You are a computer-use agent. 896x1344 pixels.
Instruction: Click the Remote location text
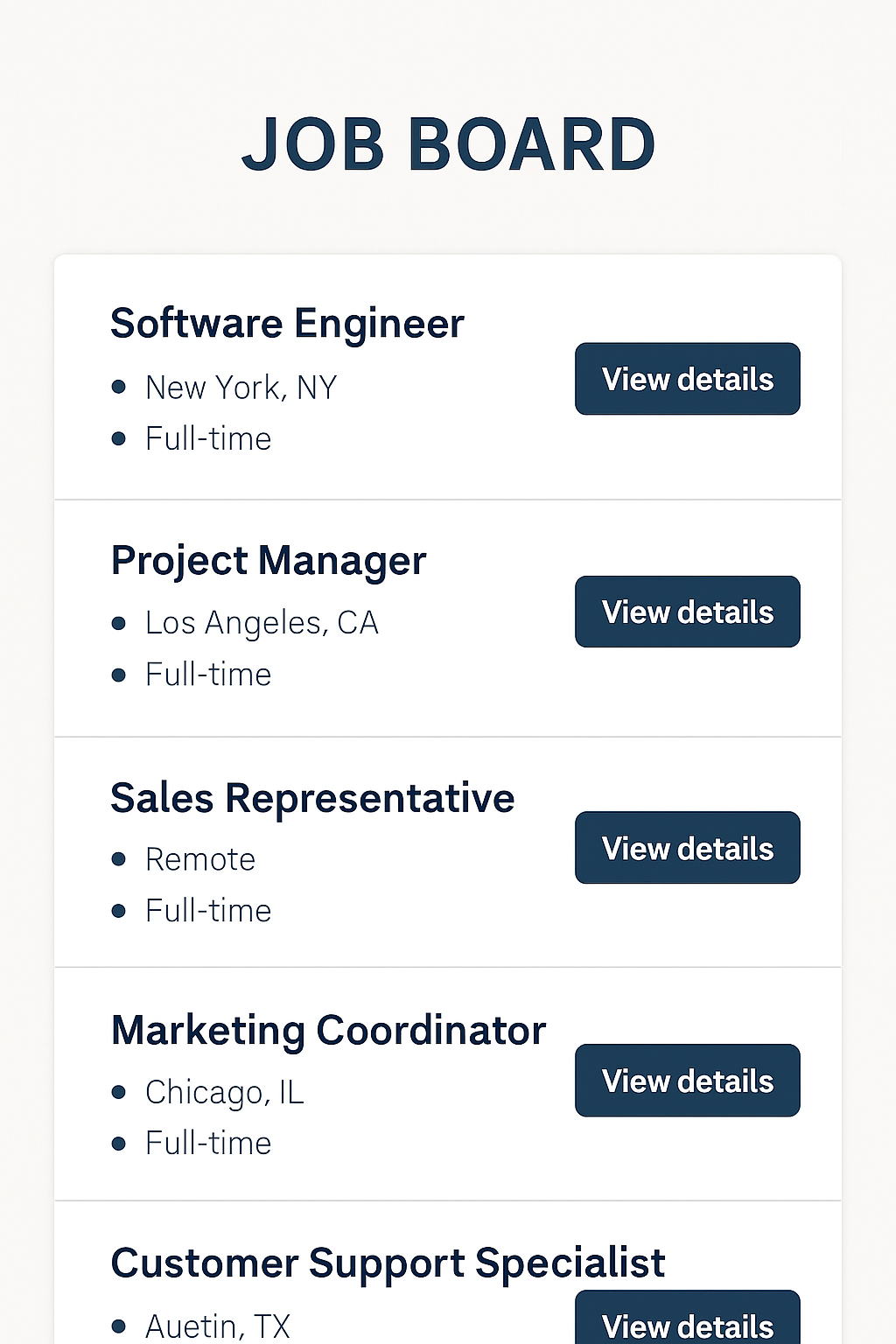[x=200, y=859]
